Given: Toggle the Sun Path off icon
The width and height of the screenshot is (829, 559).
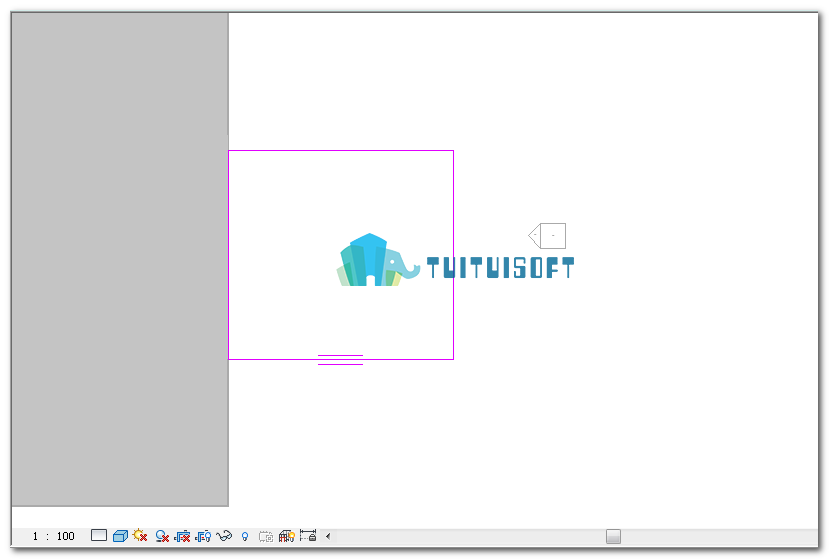Looking at the screenshot, I should point(140,535).
